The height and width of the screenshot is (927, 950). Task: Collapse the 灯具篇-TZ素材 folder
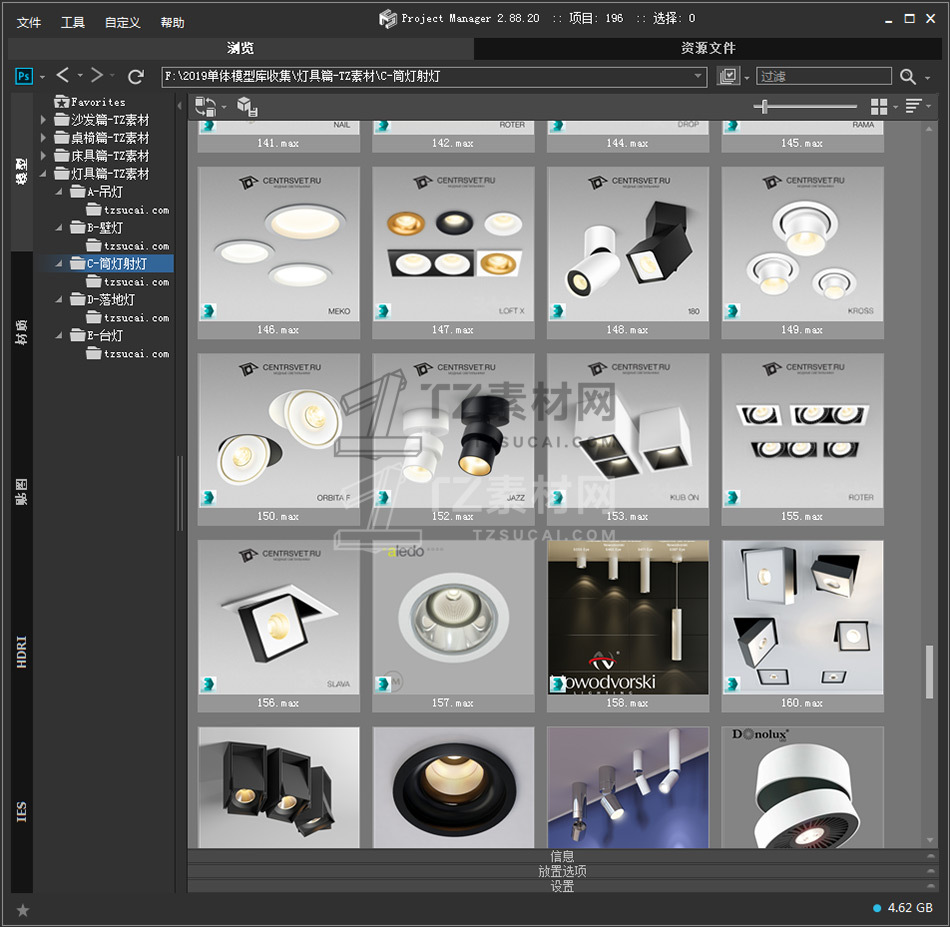[43, 174]
